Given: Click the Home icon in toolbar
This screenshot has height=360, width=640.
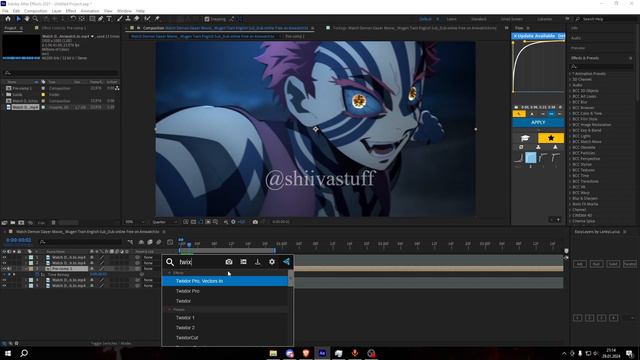Looking at the screenshot, I should click(8, 19).
